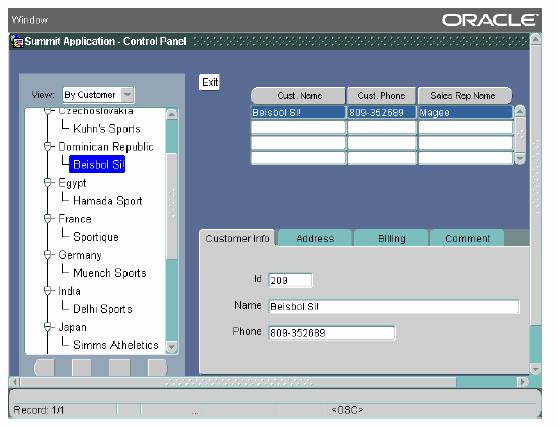Click the Sales Rep Name column header

pyautogui.click(x=465, y=96)
